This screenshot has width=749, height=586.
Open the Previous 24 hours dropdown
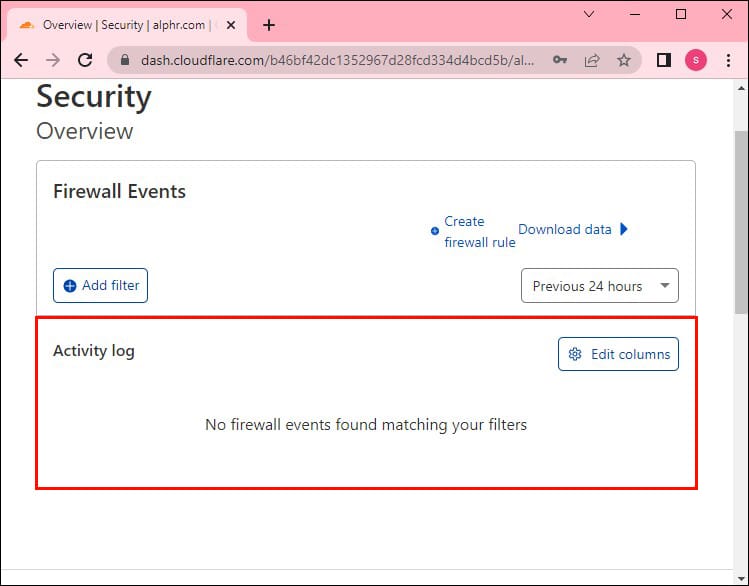(x=599, y=286)
